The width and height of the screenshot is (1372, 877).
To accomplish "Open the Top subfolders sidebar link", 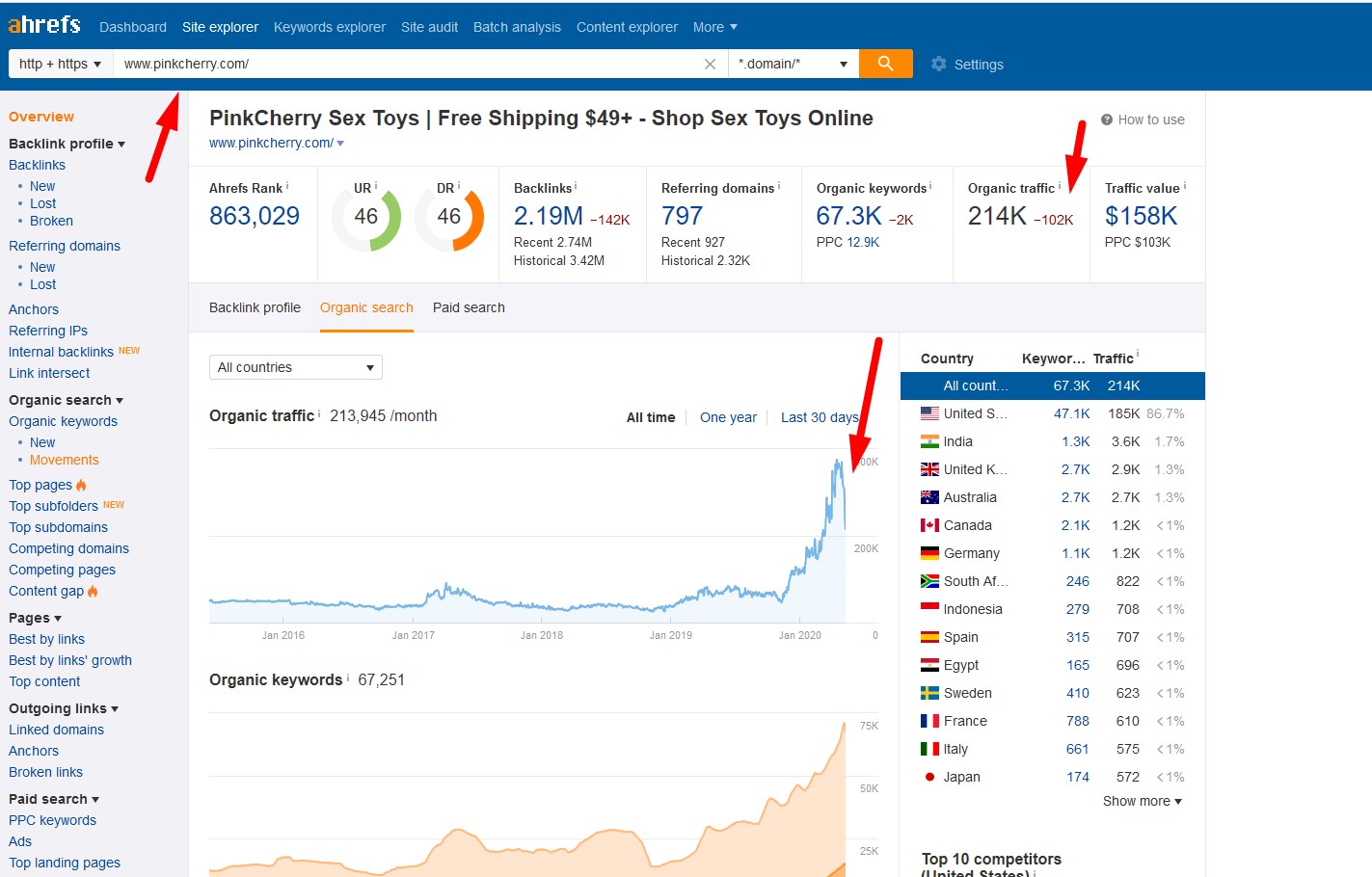I will (x=53, y=506).
